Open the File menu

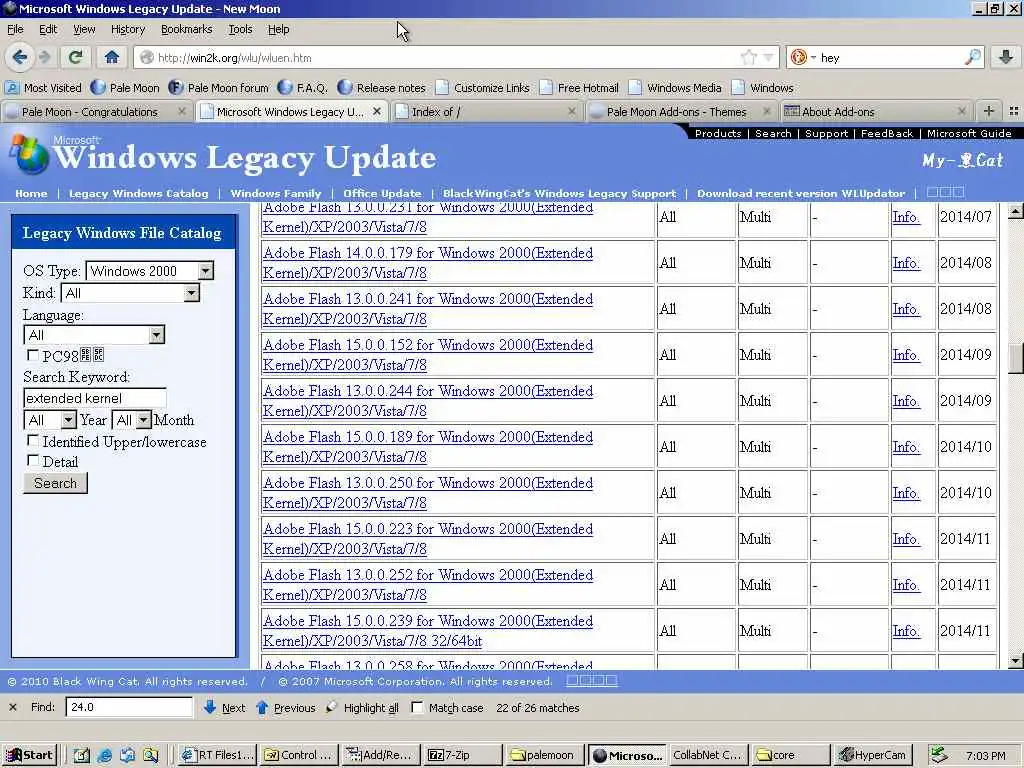coord(15,29)
